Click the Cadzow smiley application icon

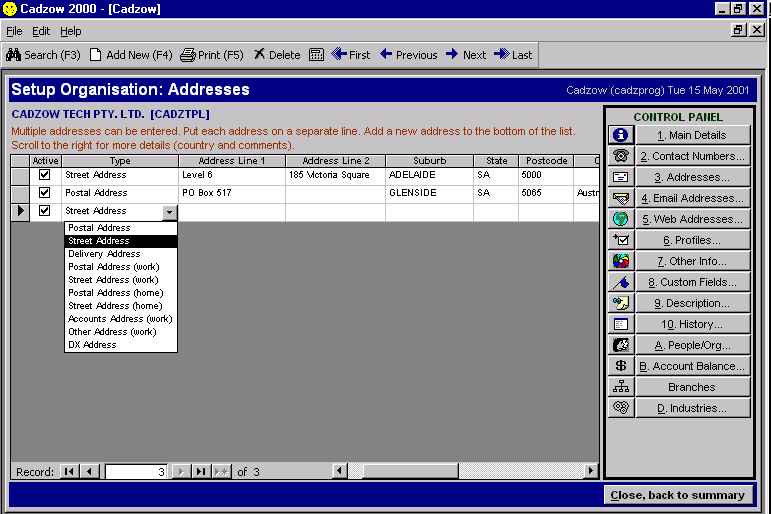tap(9, 9)
